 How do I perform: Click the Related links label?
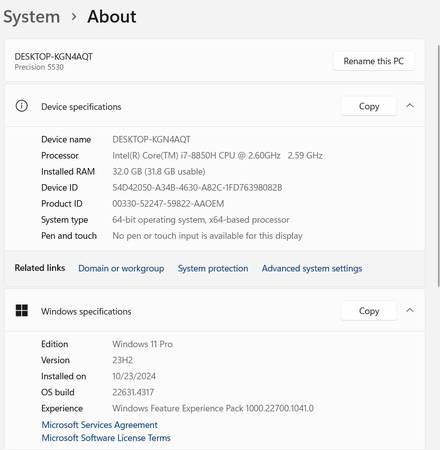tap(40, 268)
